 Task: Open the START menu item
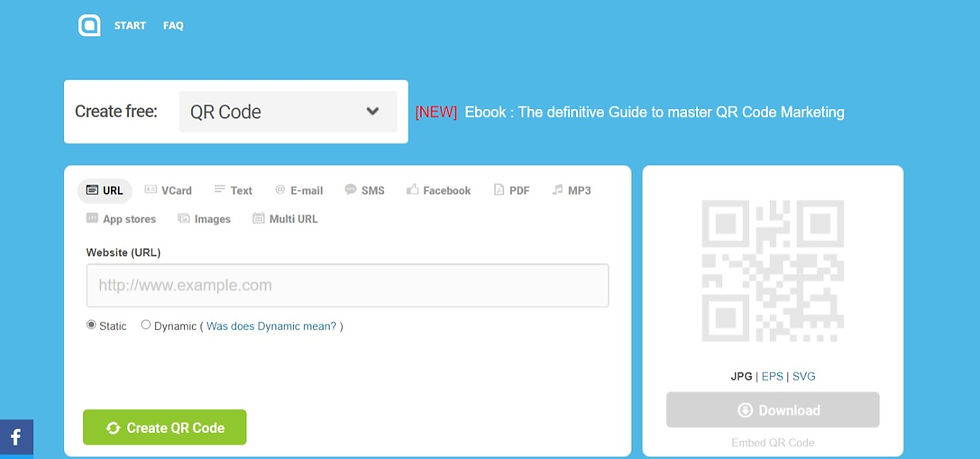coord(130,26)
